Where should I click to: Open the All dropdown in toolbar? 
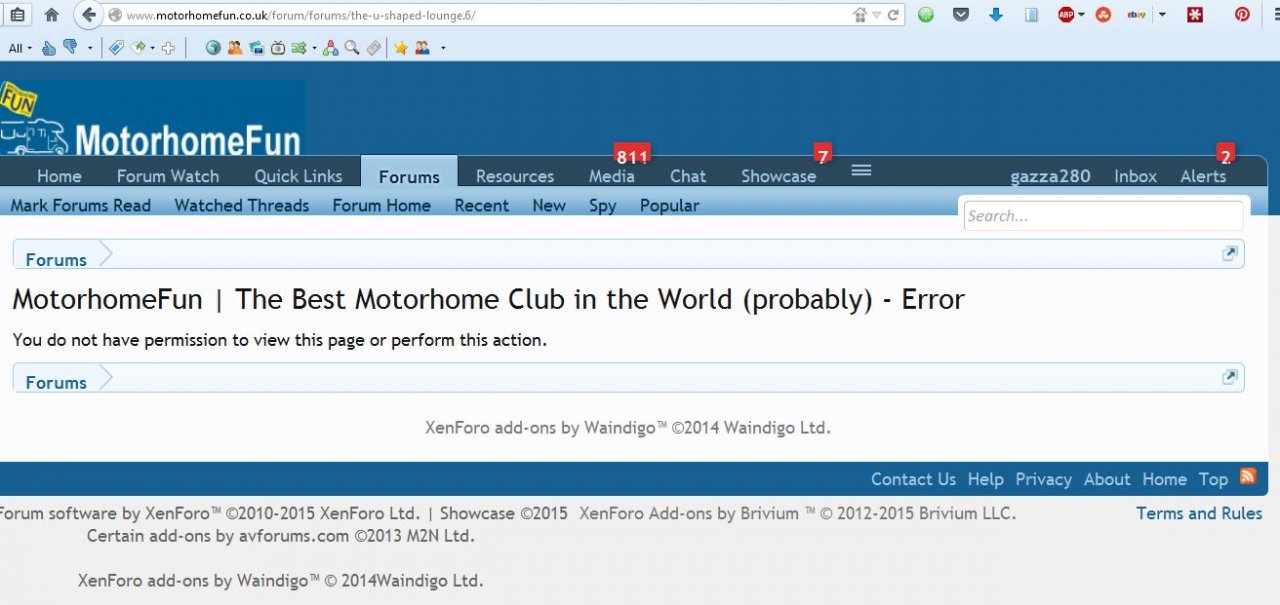tap(20, 47)
